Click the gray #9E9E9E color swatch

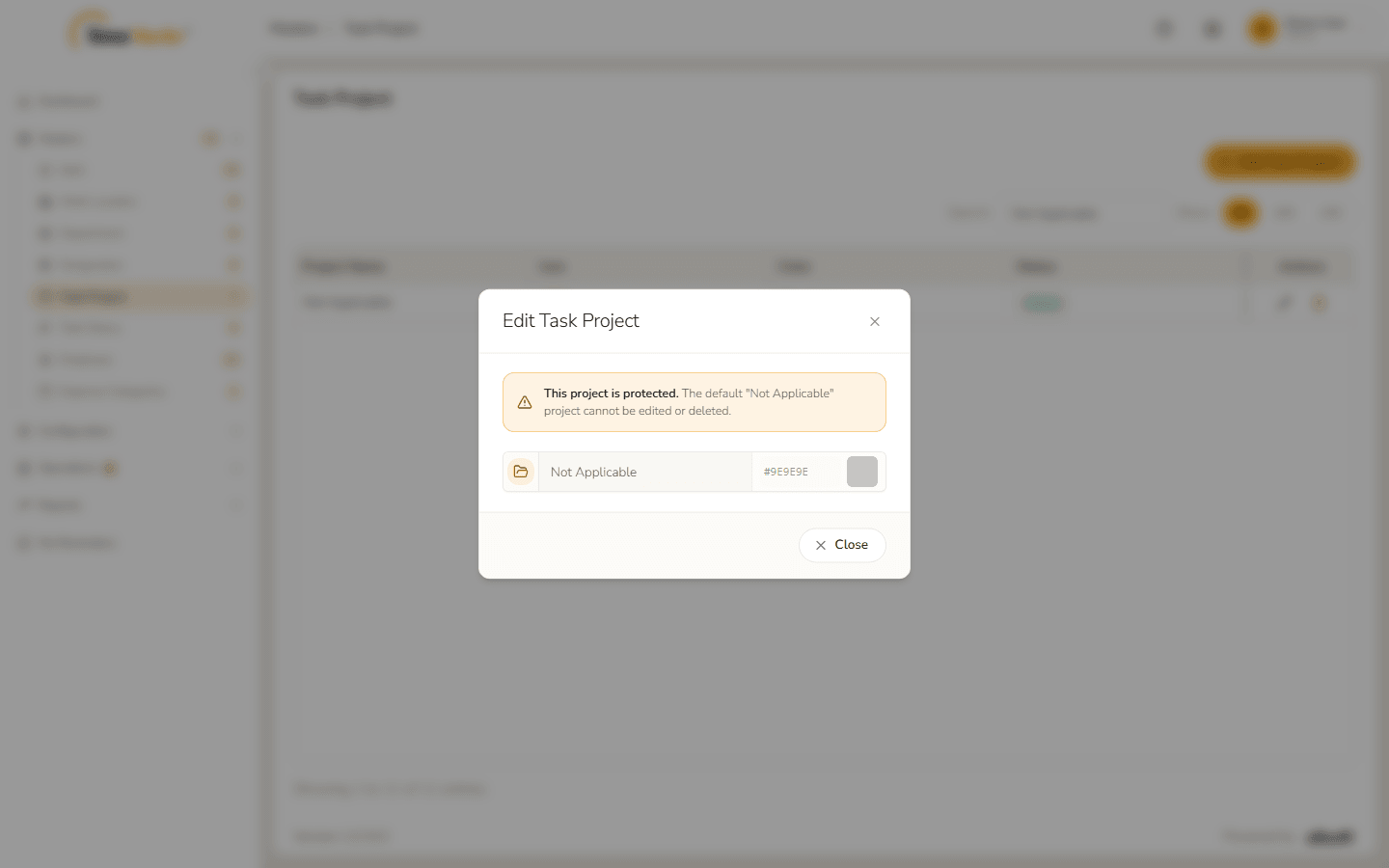[862, 472]
